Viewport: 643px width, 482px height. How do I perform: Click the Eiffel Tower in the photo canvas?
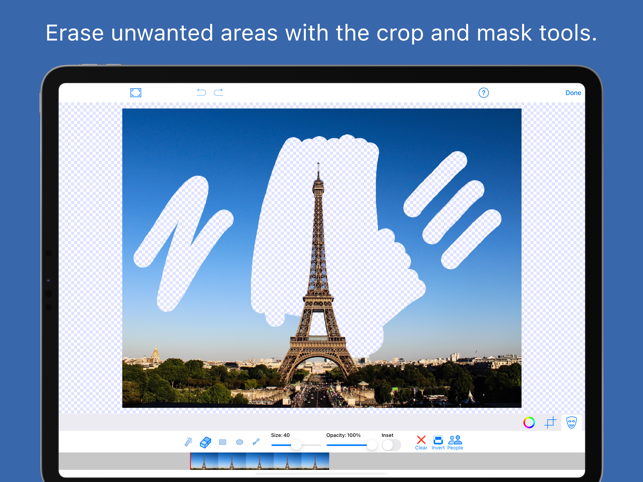pos(318,275)
